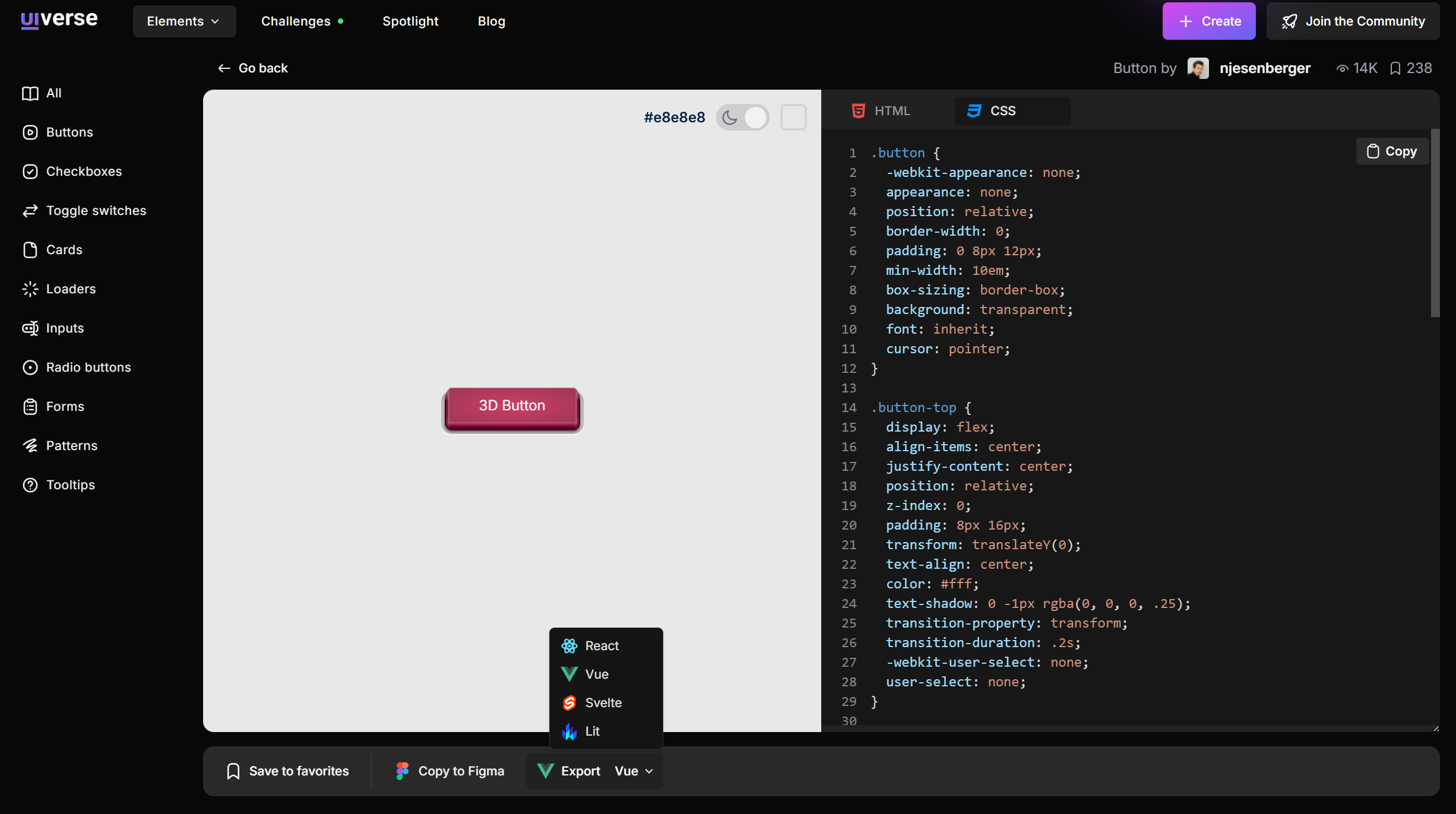Viewport: 1456px width, 814px height.
Task: Click the bookmark icon to save favorite
Action: (233, 771)
